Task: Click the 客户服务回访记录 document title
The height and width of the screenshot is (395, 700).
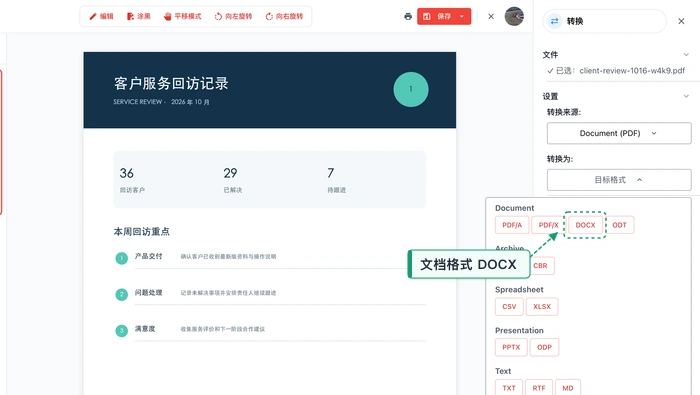Action: coord(171,83)
